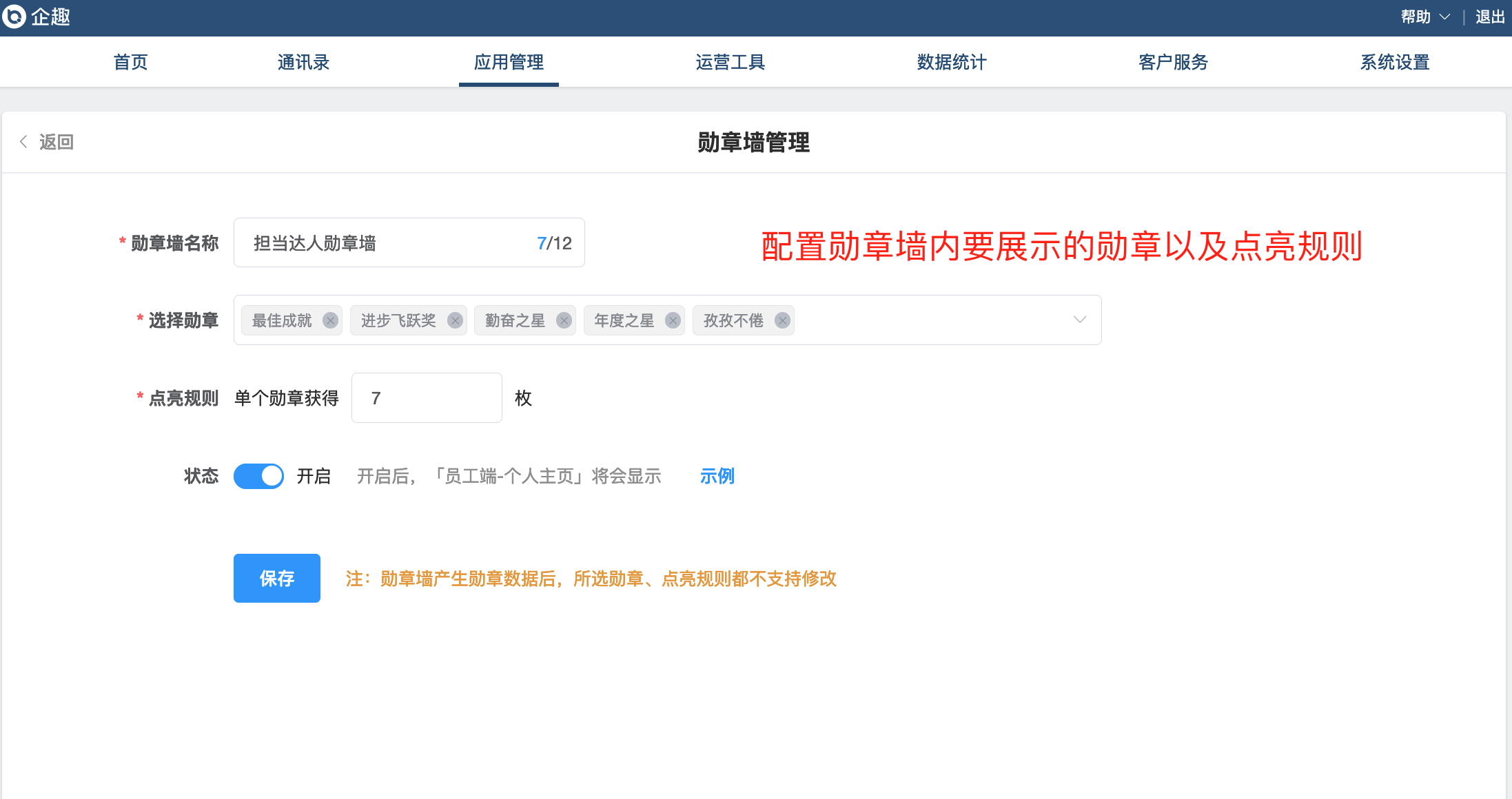The image size is (1512, 799).
Task: Click 退出 to log out
Action: 1489,17
